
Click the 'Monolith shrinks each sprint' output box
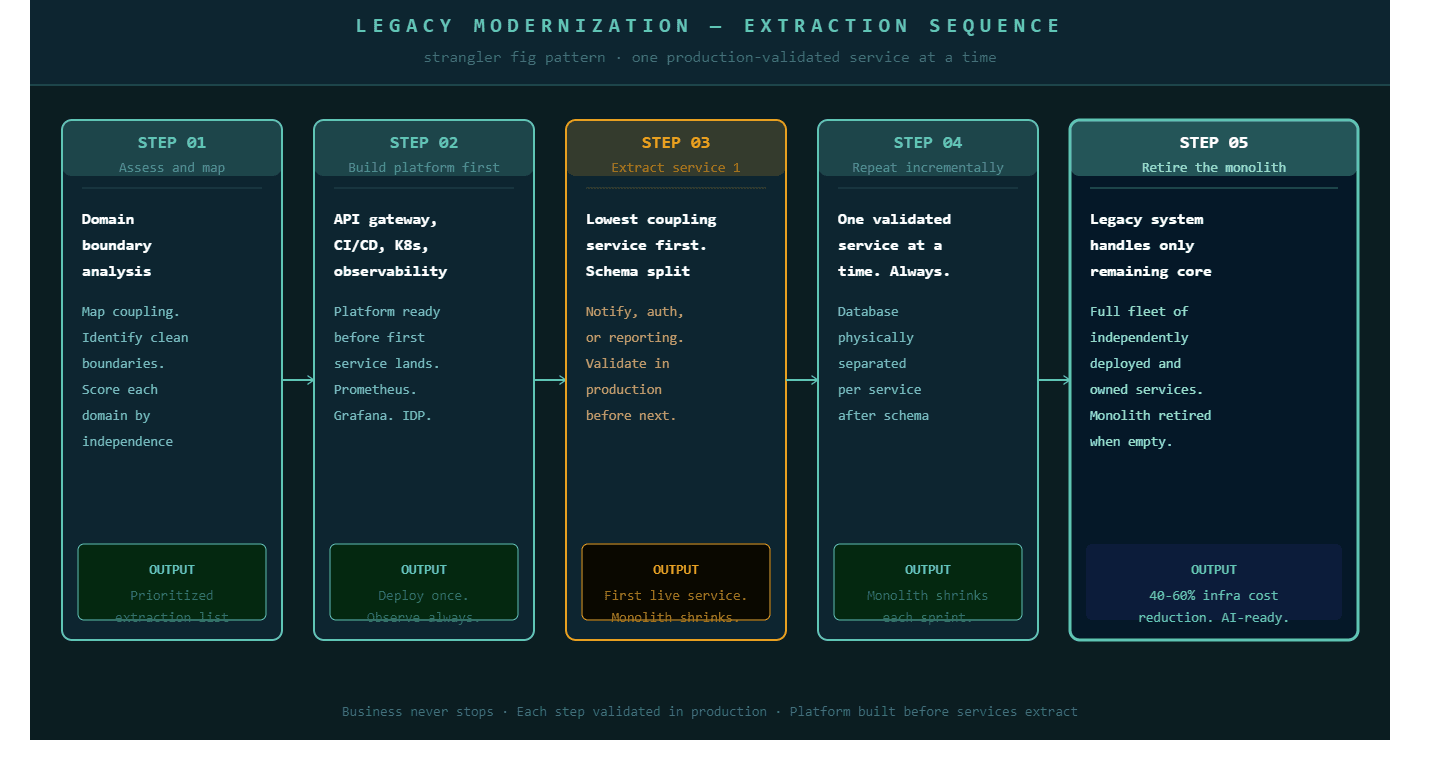click(928, 582)
